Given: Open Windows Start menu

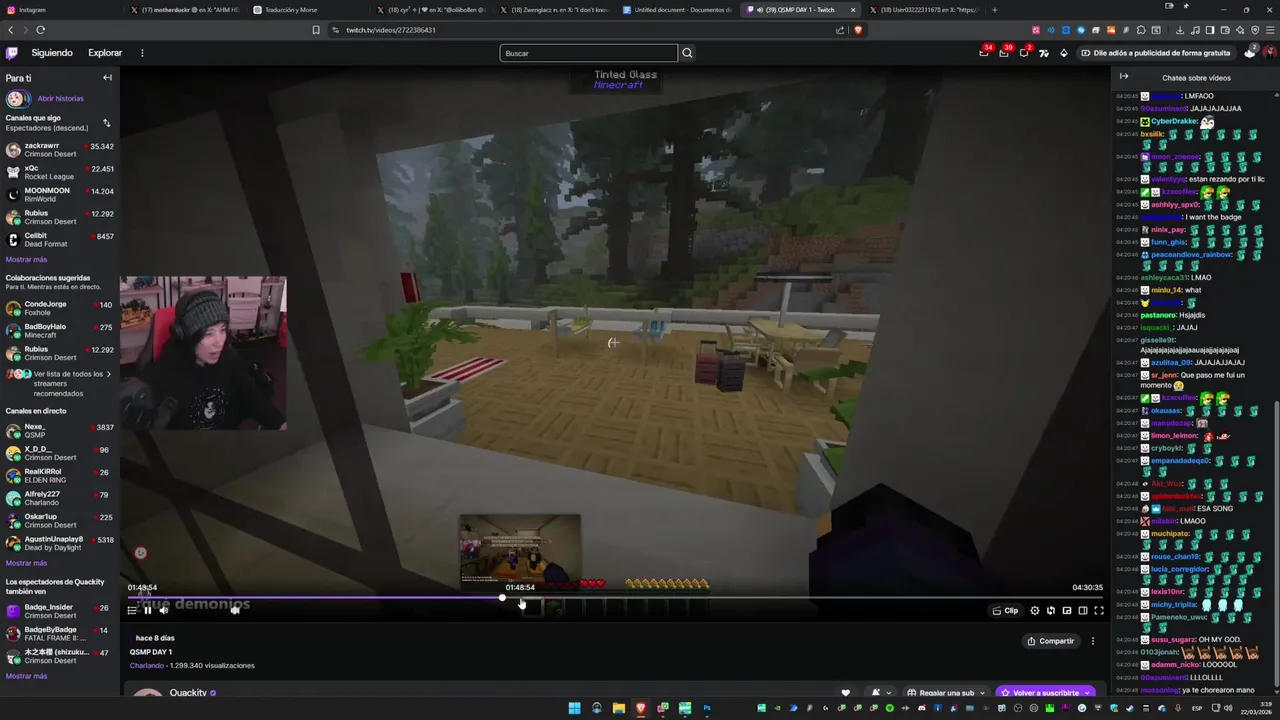Looking at the screenshot, I should coord(574,708).
